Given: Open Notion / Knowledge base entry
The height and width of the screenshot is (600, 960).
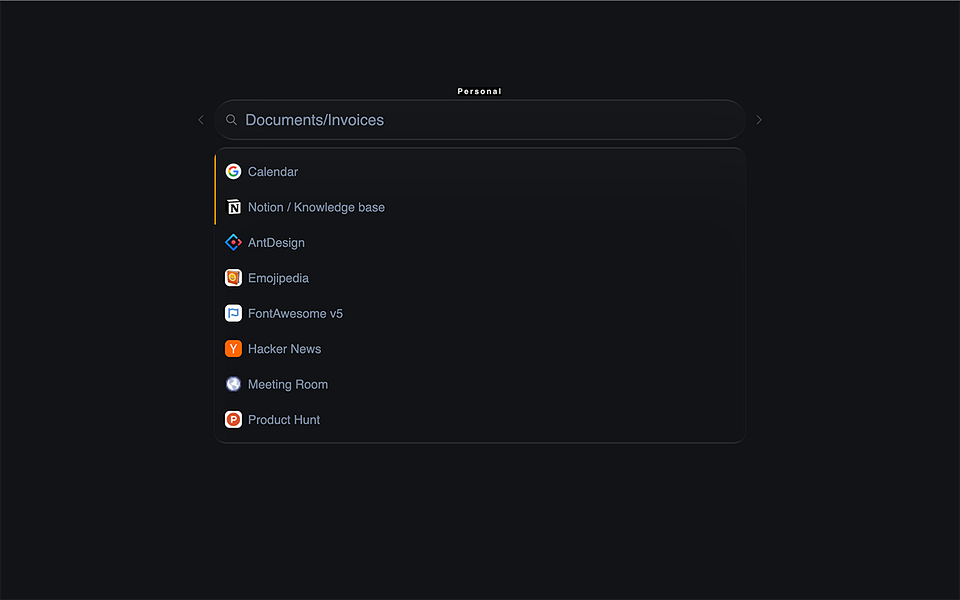Looking at the screenshot, I should tap(480, 207).
